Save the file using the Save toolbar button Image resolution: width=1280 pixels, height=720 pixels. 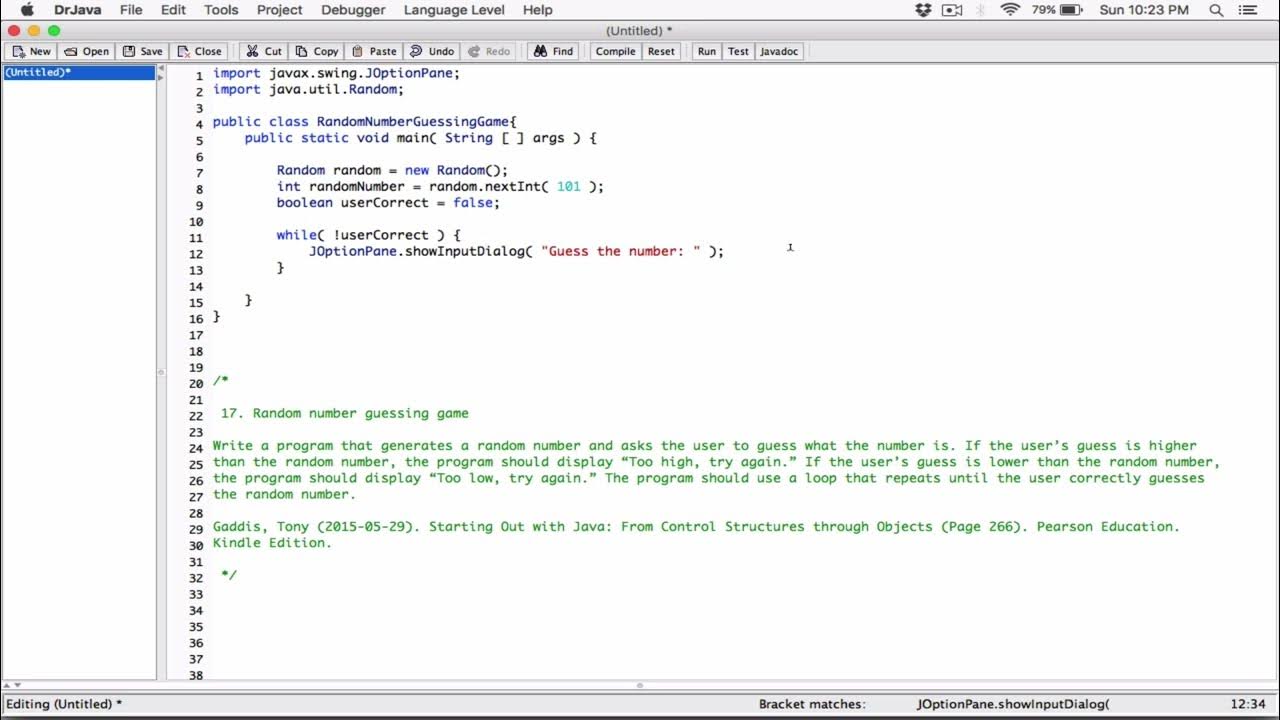click(142, 51)
